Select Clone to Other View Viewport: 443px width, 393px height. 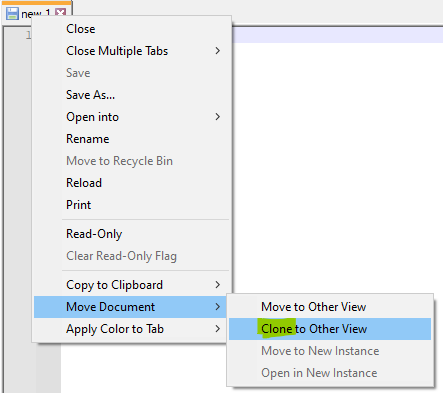(x=330, y=329)
